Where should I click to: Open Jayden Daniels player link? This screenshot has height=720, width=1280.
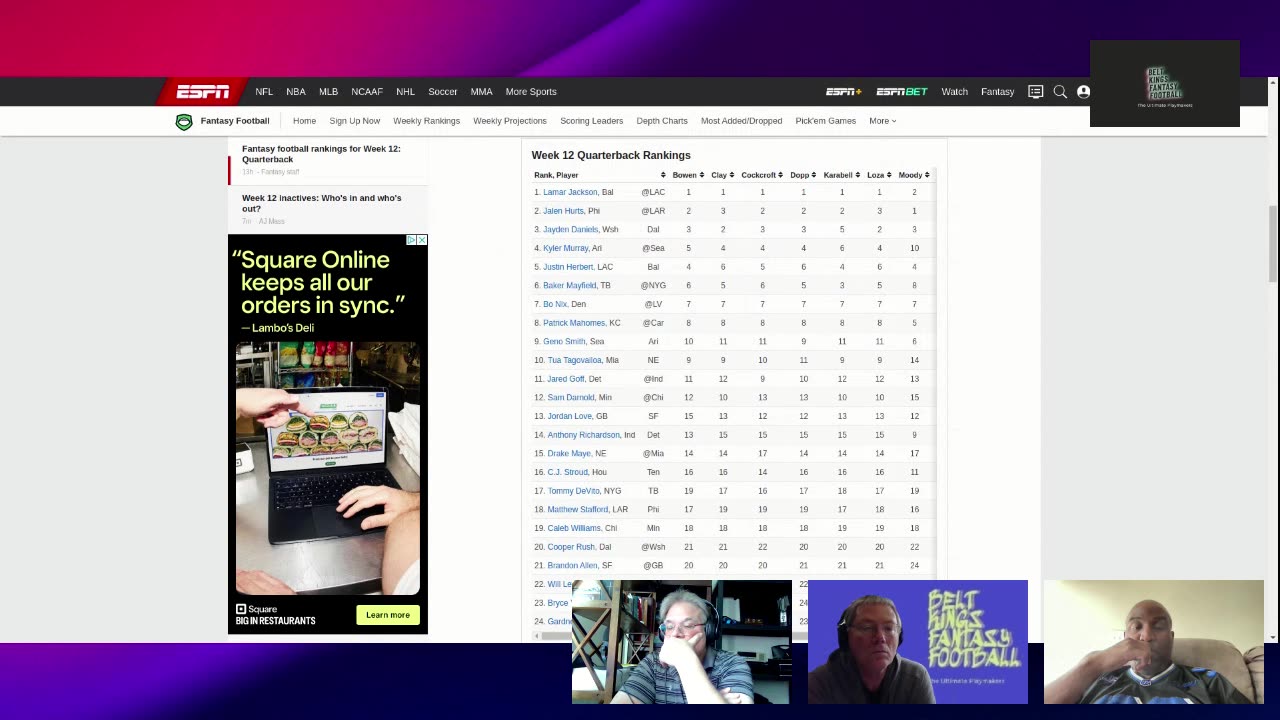click(x=570, y=230)
